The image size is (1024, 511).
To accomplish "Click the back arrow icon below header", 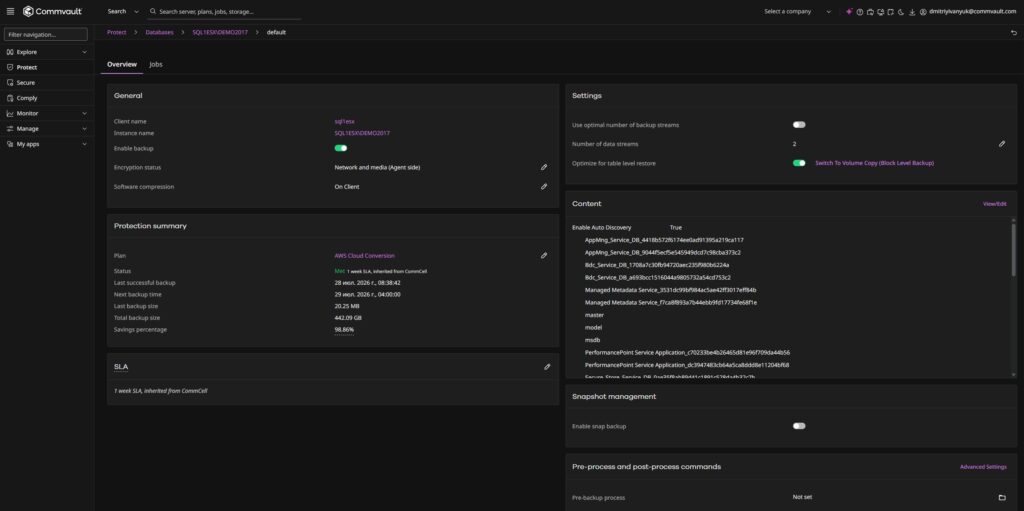I will coord(1014,33).
